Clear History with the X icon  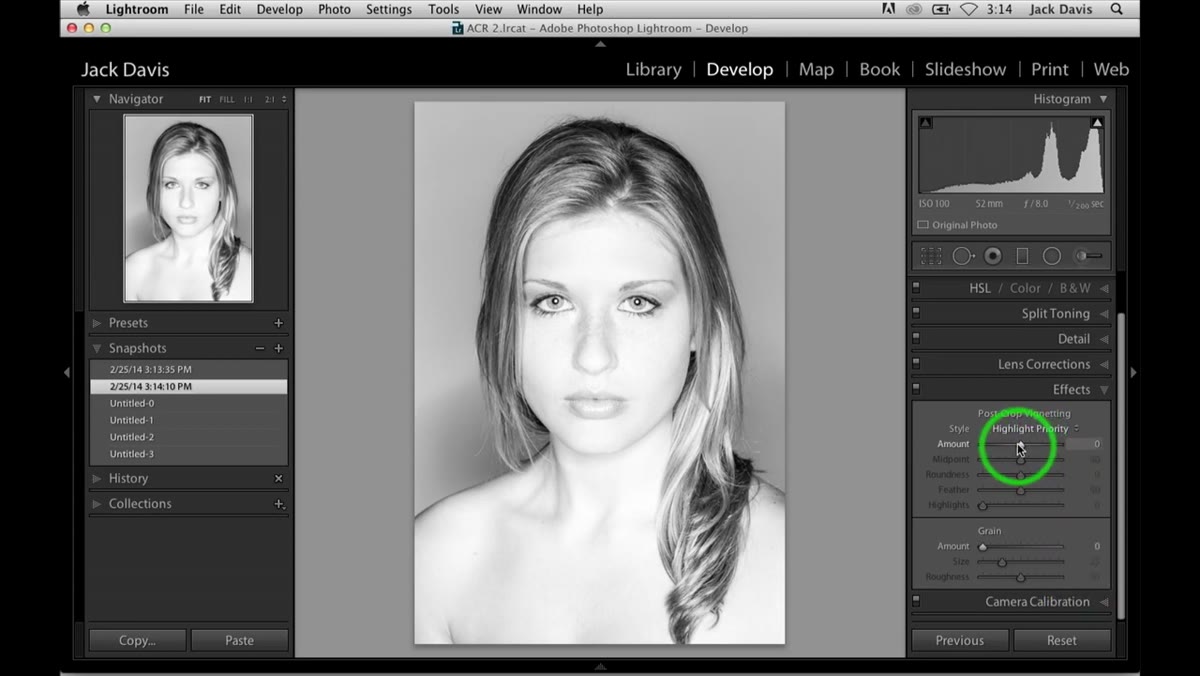[279, 479]
